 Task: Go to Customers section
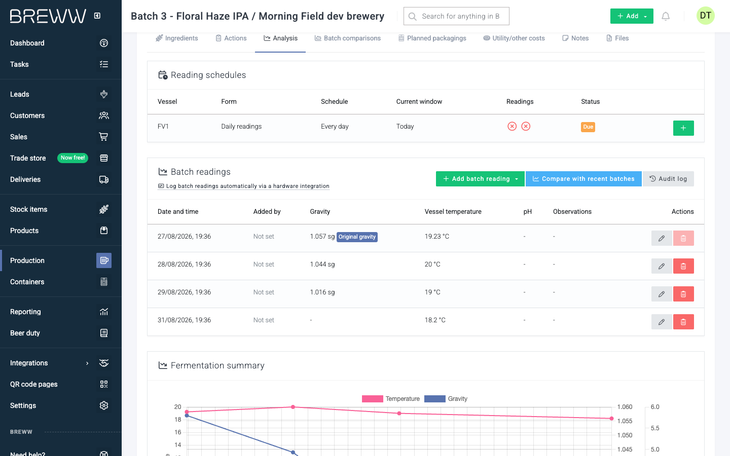point(27,116)
